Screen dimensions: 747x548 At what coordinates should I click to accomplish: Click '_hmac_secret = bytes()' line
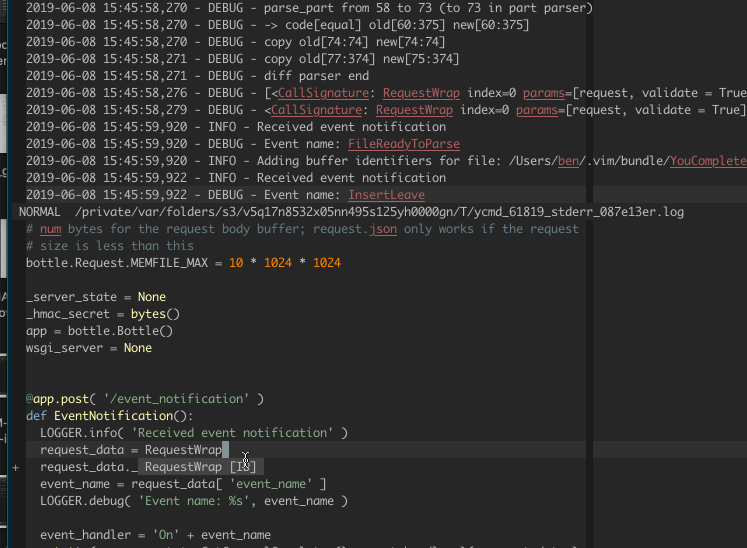point(103,314)
